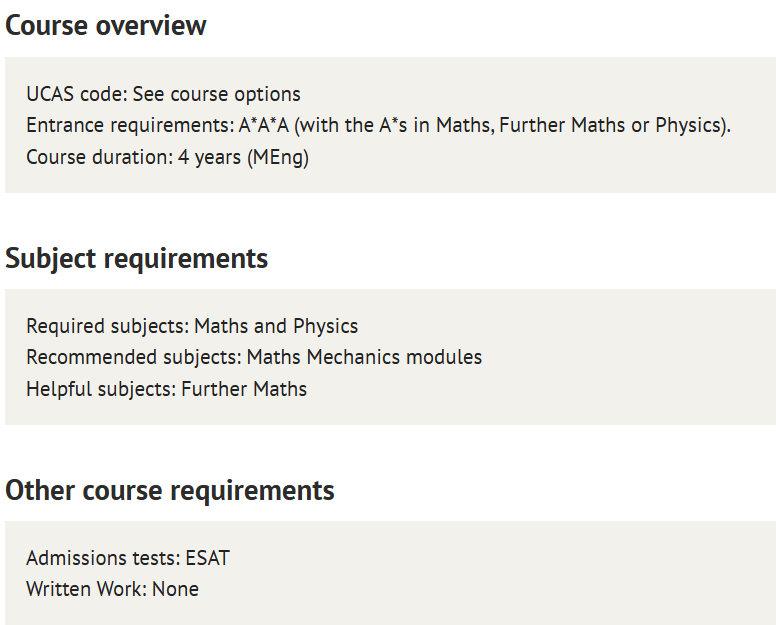
Task: Click the "4 years (MEng)" duration text
Action: coord(243,158)
